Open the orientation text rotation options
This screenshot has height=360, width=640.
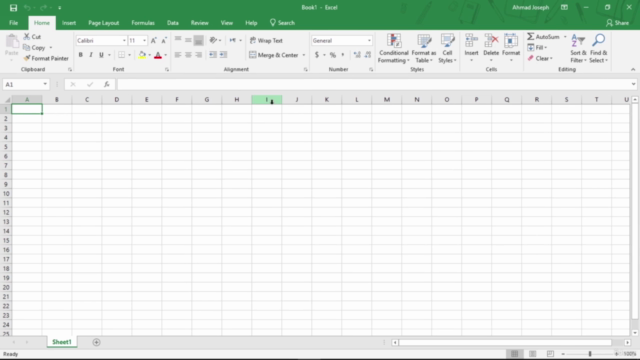tap(215, 40)
